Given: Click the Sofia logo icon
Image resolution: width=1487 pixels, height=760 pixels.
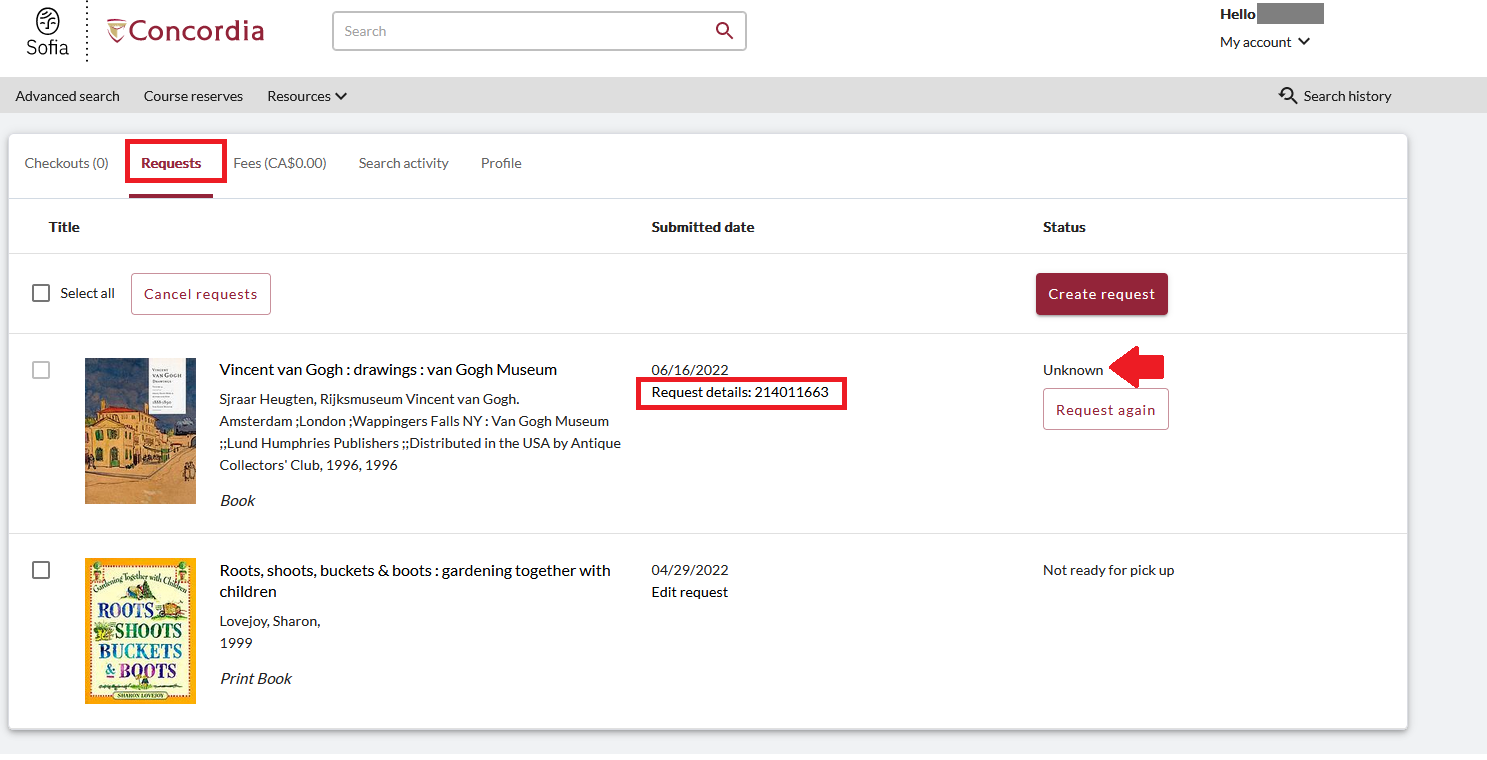Looking at the screenshot, I should click(47, 31).
